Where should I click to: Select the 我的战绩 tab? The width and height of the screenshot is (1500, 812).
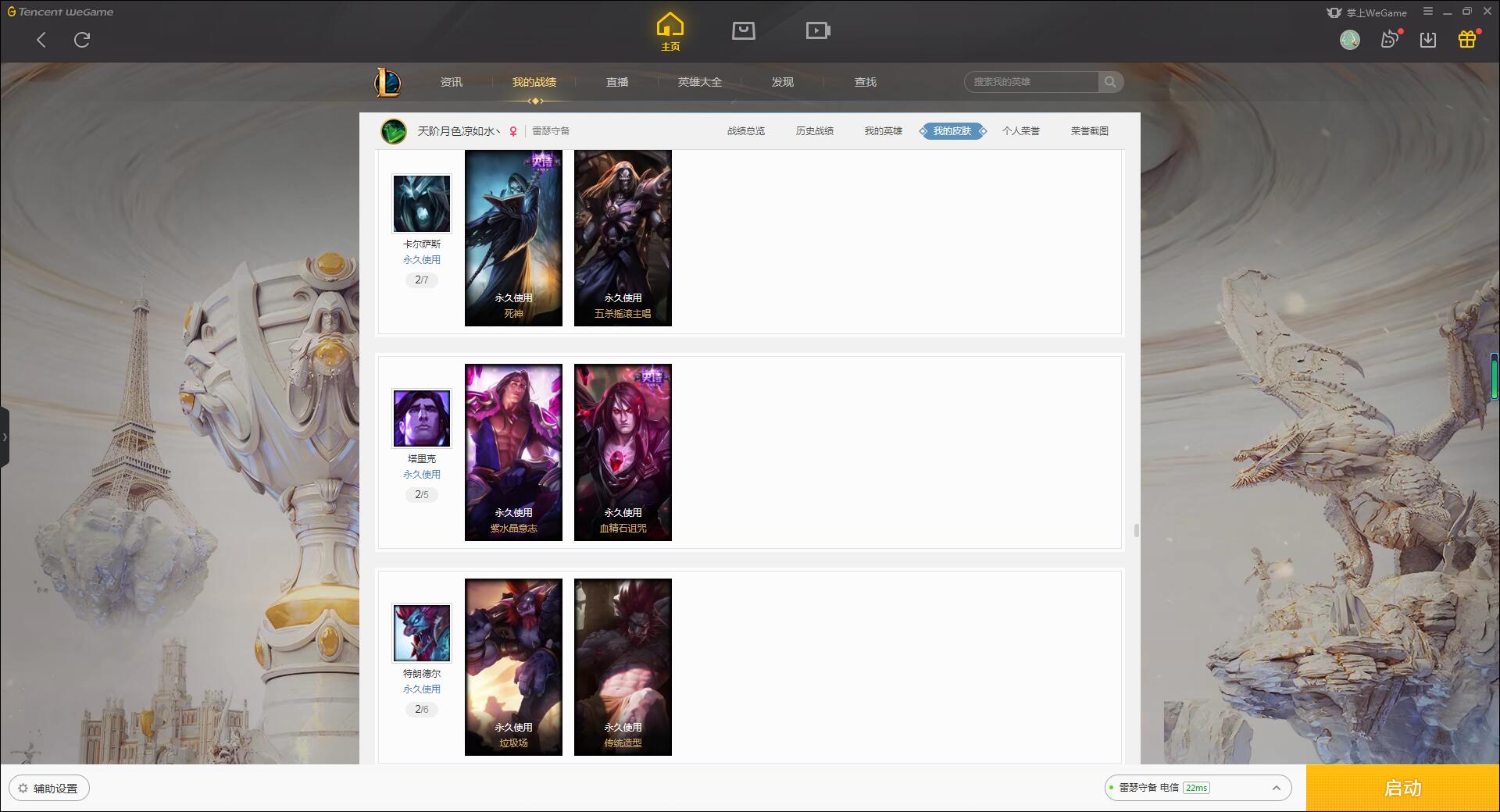(x=534, y=82)
